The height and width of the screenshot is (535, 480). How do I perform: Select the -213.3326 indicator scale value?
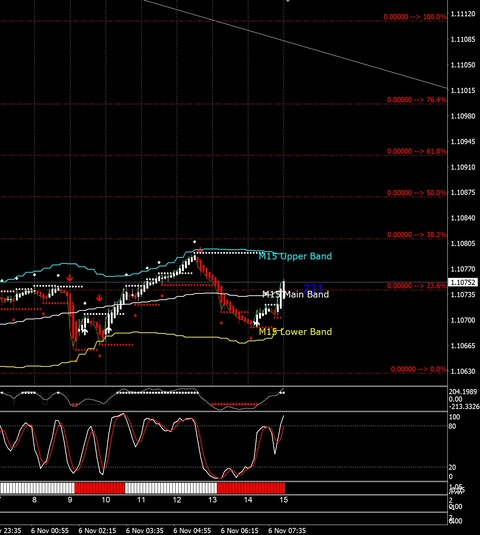point(464,407)
